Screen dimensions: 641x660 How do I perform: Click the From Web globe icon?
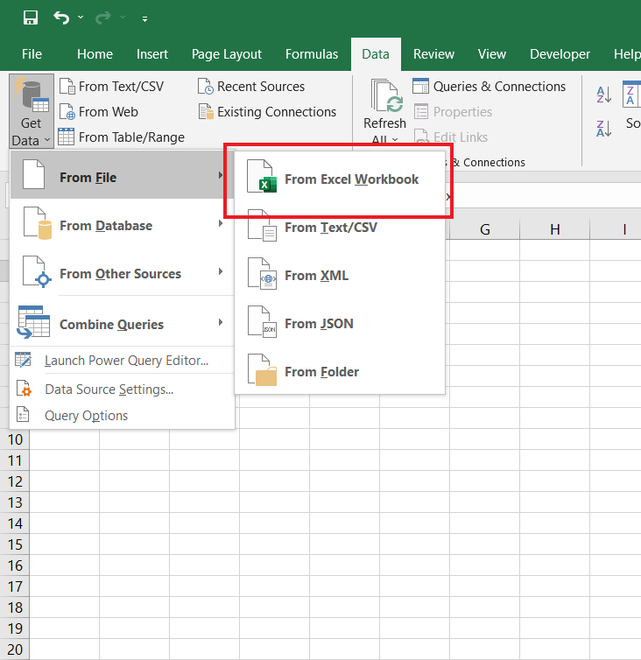pyautogui.click(x=67, y=112)
